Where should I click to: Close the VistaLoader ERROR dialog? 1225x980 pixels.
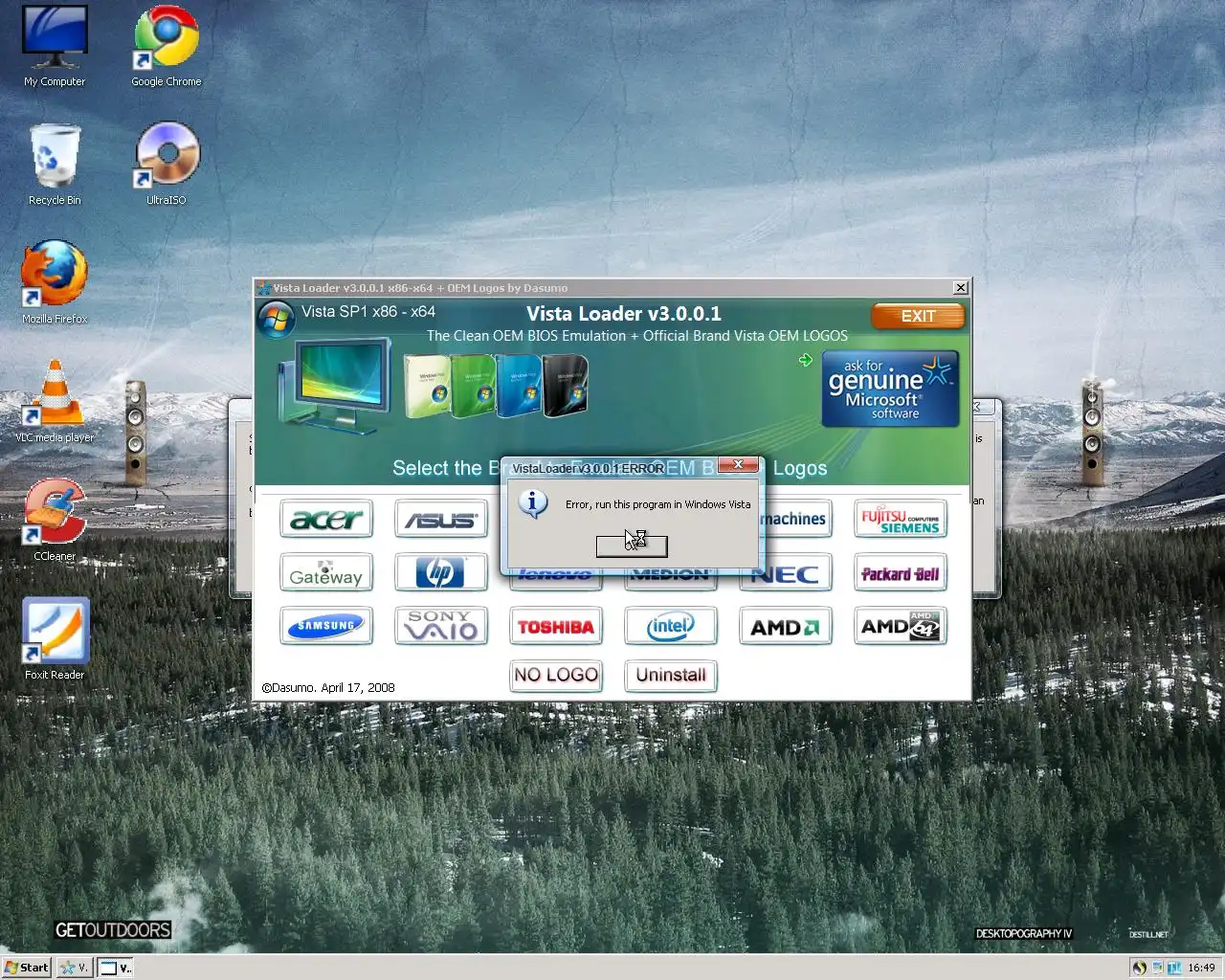[738, 464]
